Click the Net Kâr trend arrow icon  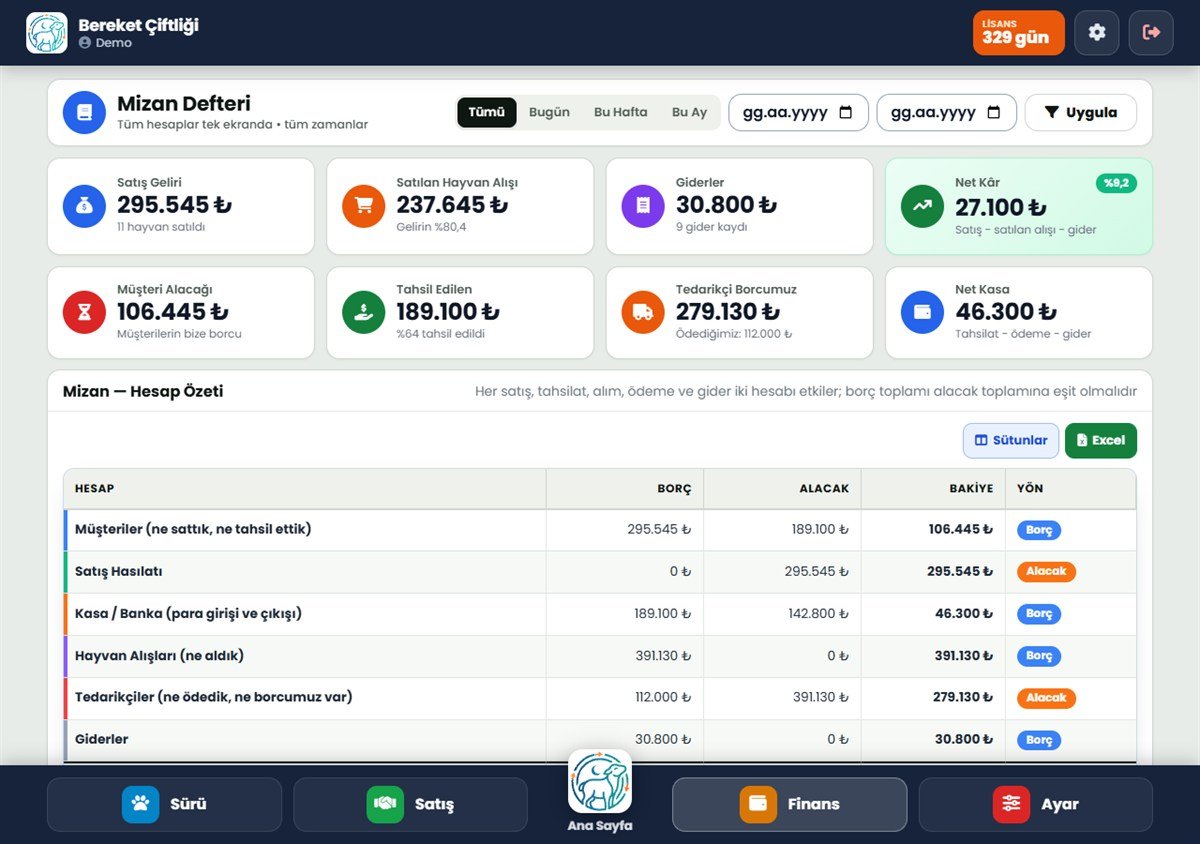coord(922,206)
